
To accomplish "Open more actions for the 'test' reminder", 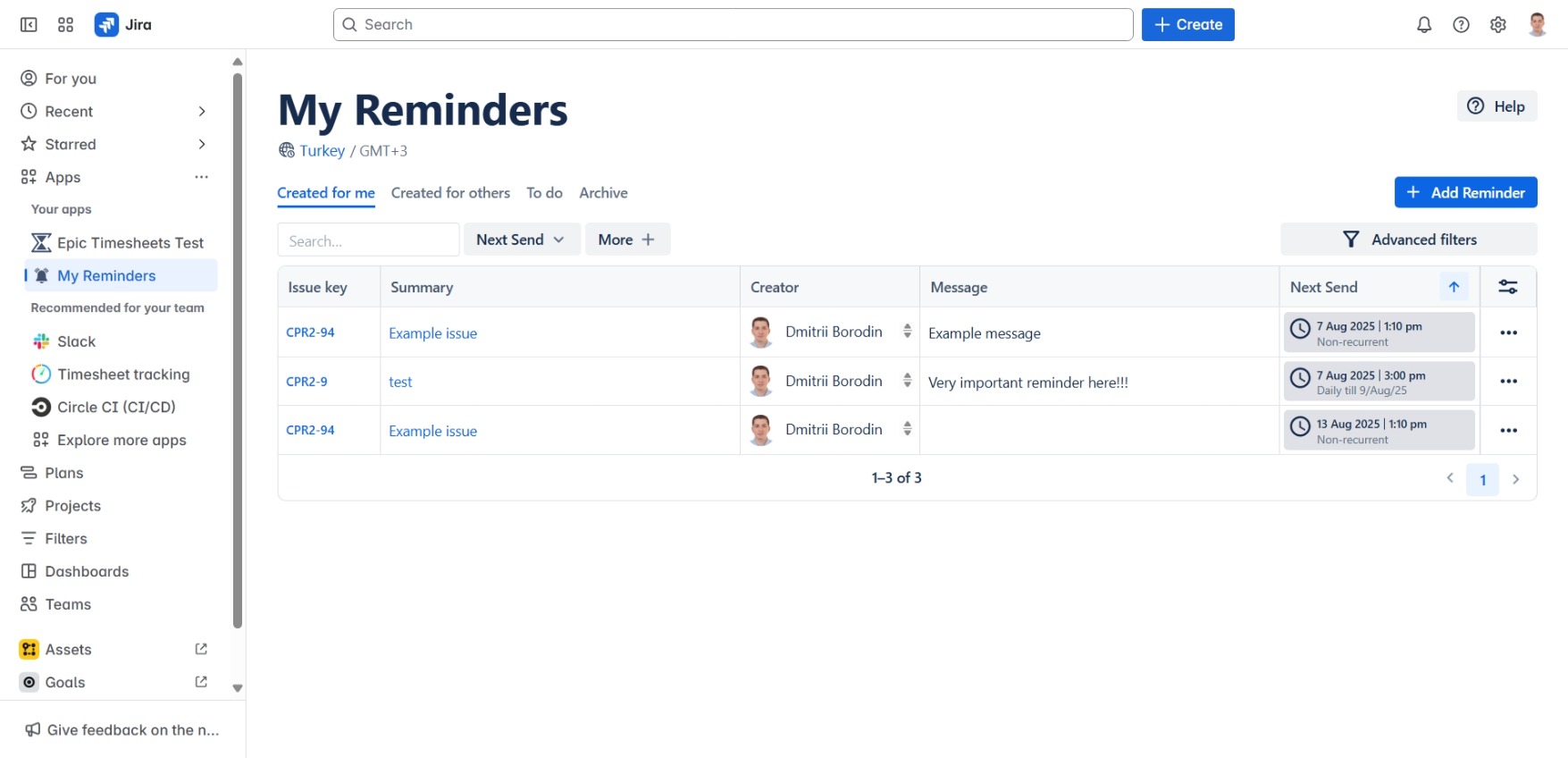I will point(1508,382).
